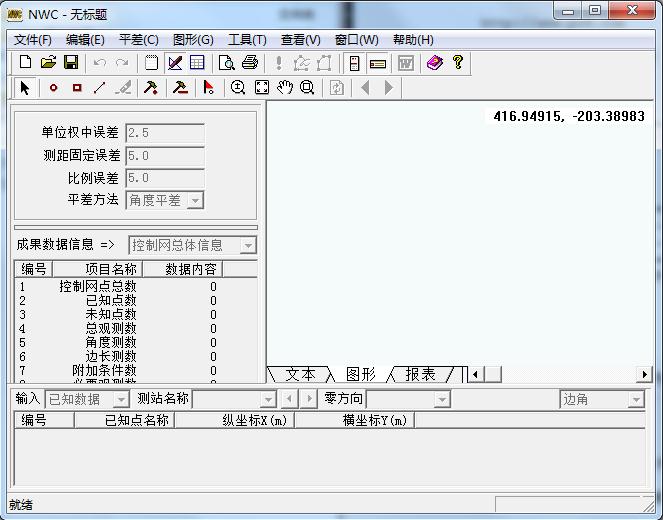Click the zoom window magnifier icon
Image resolution: width=663 pixels, height=520 pixels.
tap(307, 88)
